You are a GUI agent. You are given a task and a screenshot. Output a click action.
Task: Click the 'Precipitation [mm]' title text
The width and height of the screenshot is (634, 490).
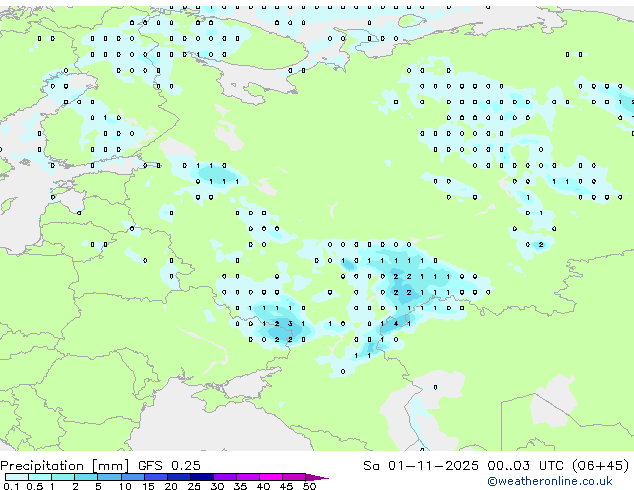click(x=65, y=466)
